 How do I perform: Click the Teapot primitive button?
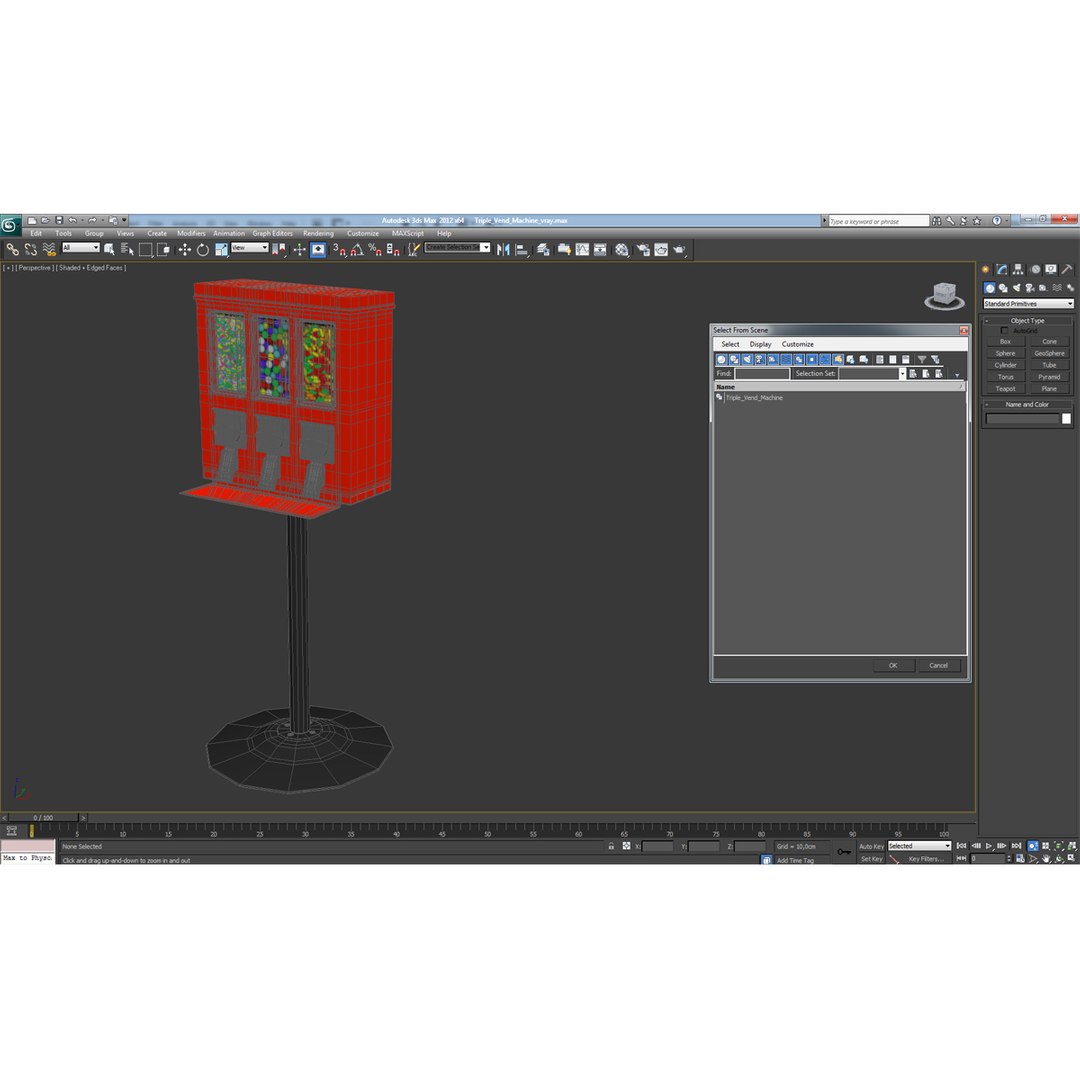[1006, 388]
